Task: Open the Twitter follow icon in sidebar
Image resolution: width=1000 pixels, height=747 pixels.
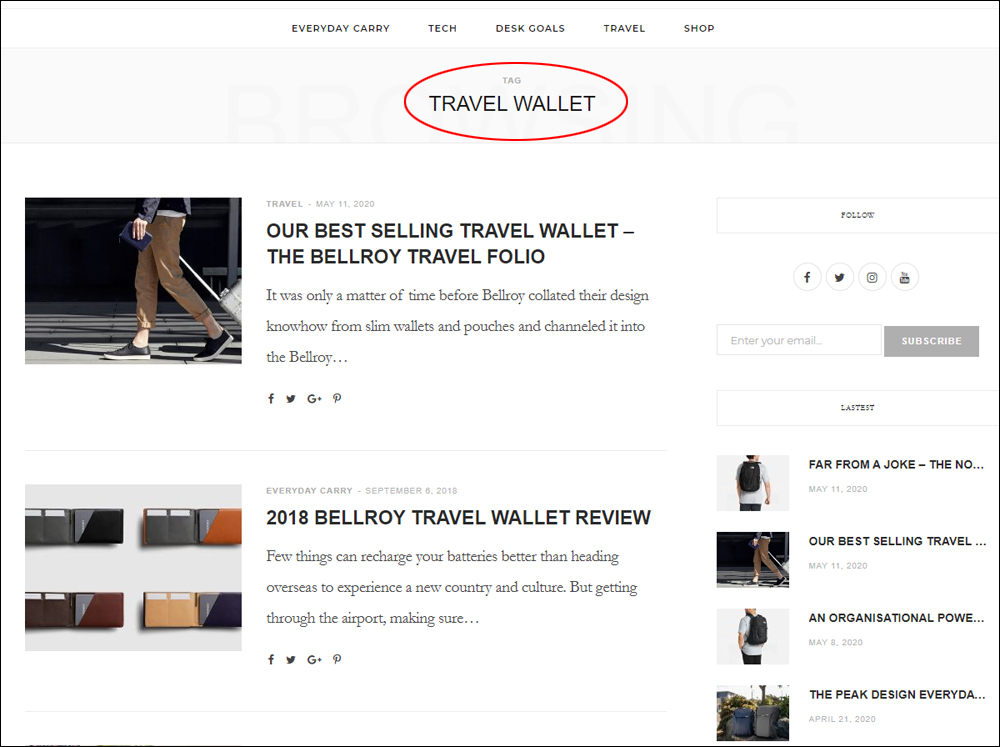Action: pyautogui.click(x=839, y=277)
